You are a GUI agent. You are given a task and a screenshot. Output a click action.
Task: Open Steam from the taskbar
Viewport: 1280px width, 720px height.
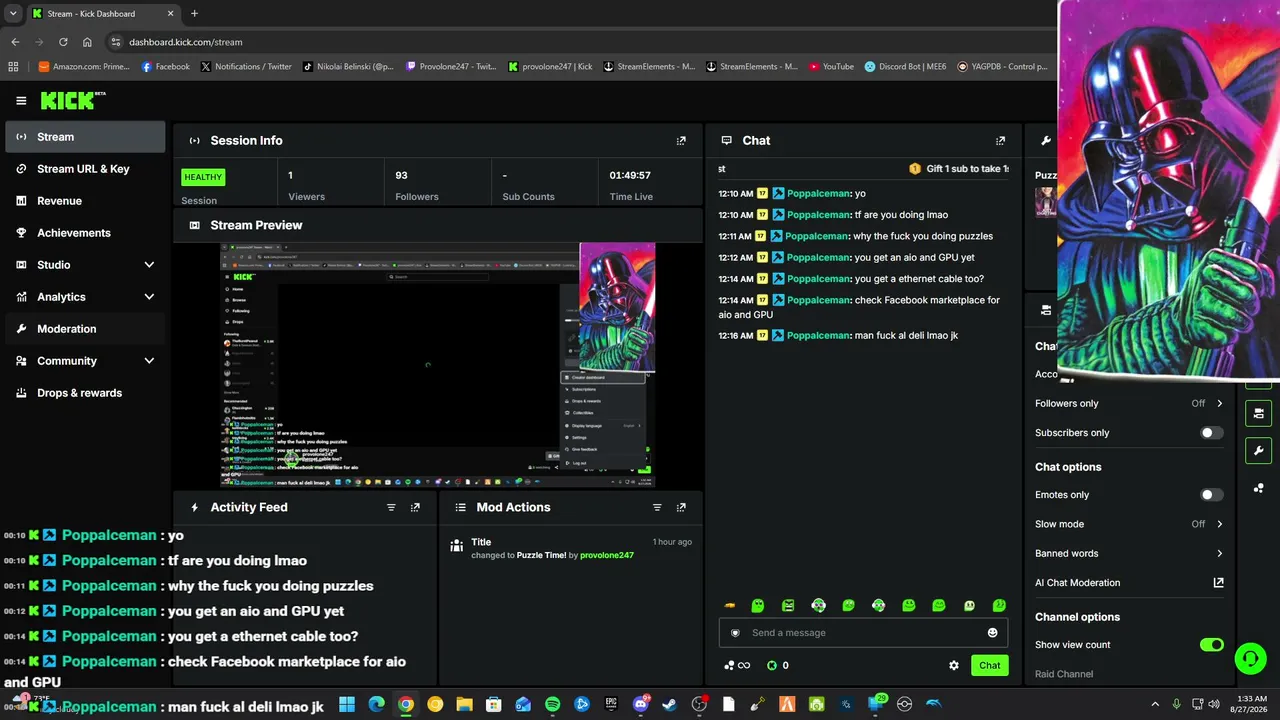pyautogui.click(x=670, y=705)
